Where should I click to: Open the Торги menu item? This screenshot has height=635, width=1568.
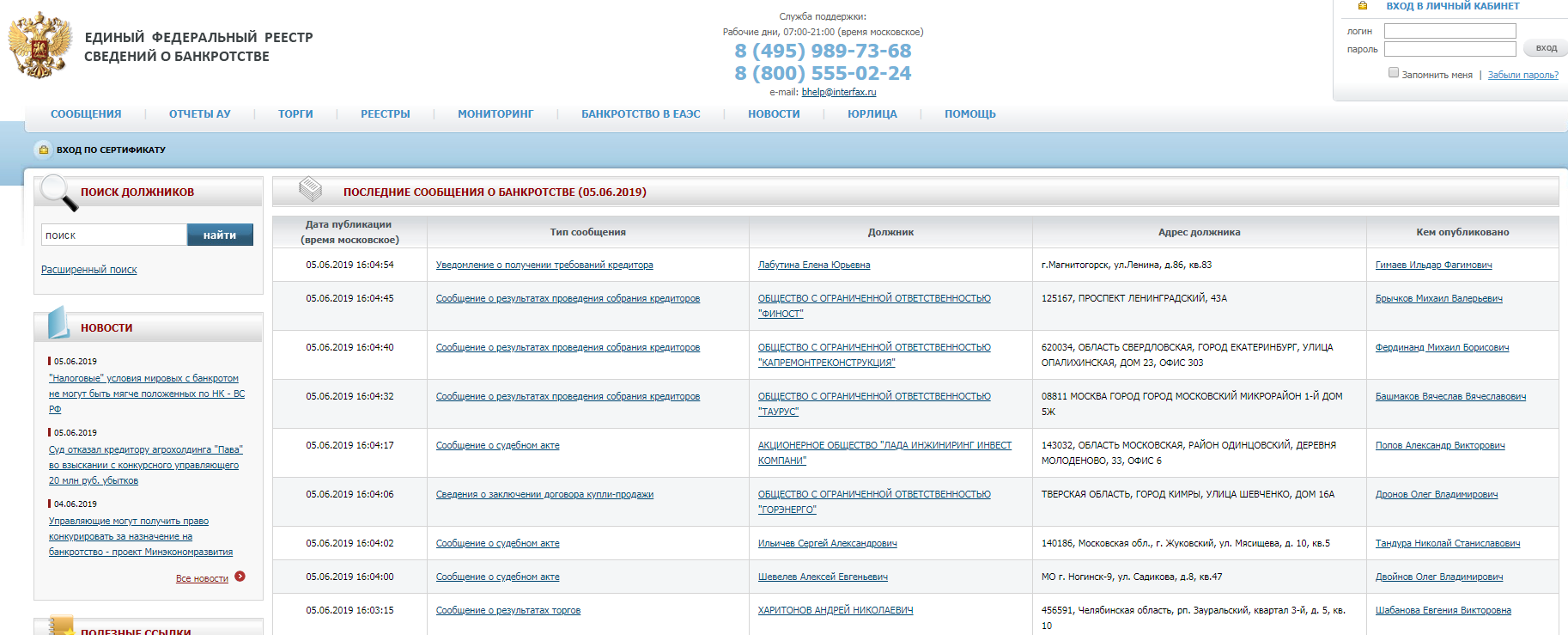[295, 114]
